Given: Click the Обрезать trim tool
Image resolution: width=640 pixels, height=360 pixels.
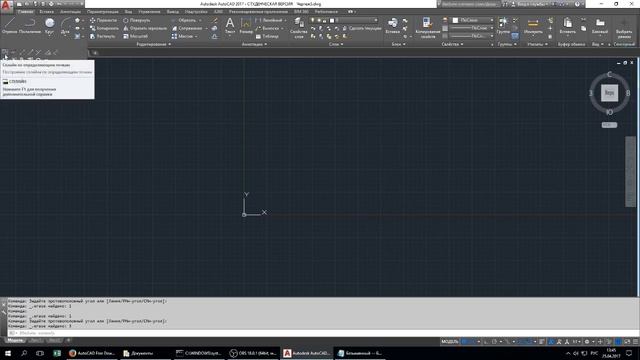Looking at the screenshot, I should tap(184, 20).
